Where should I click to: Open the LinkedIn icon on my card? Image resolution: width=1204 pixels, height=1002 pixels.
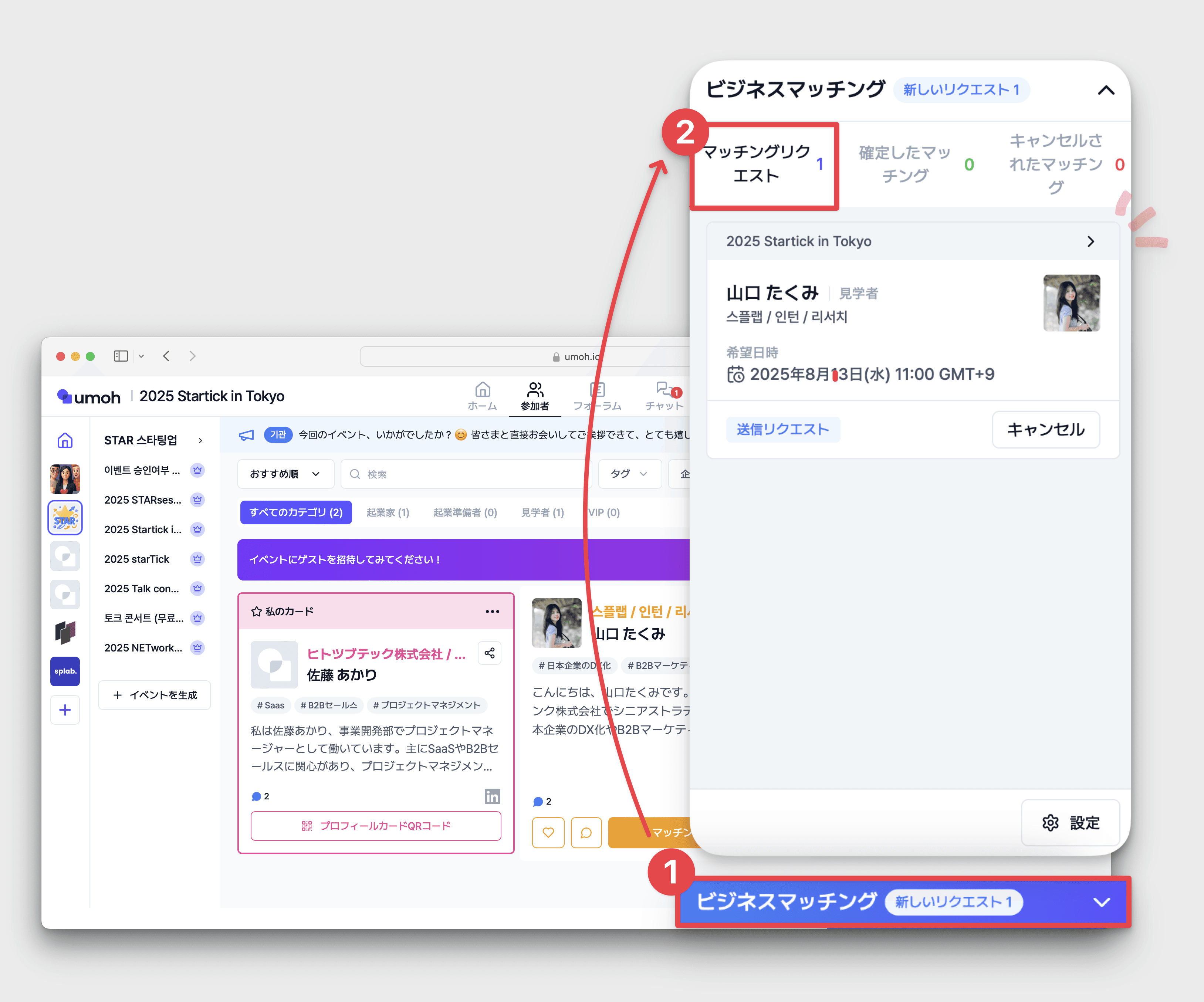click(492, 796)
